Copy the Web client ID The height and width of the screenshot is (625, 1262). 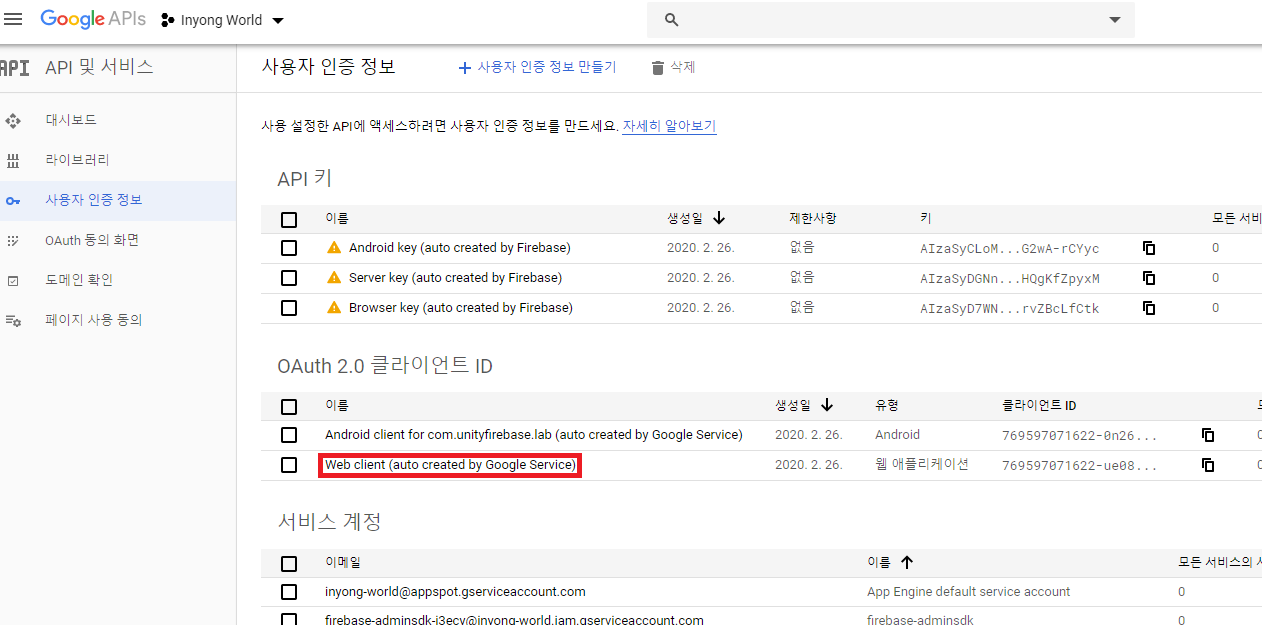1208,465
